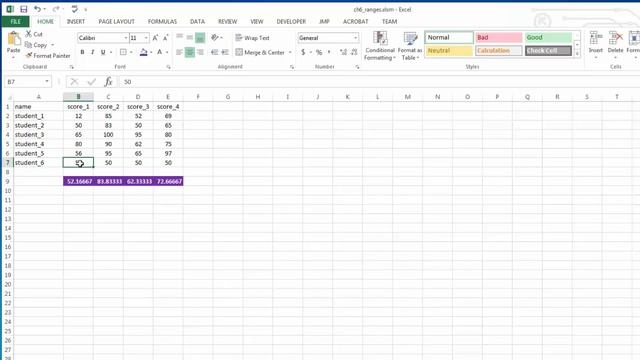
Task: Click Decrease Decimal icon
Action: pyautogui.click(x=354, y=52)
